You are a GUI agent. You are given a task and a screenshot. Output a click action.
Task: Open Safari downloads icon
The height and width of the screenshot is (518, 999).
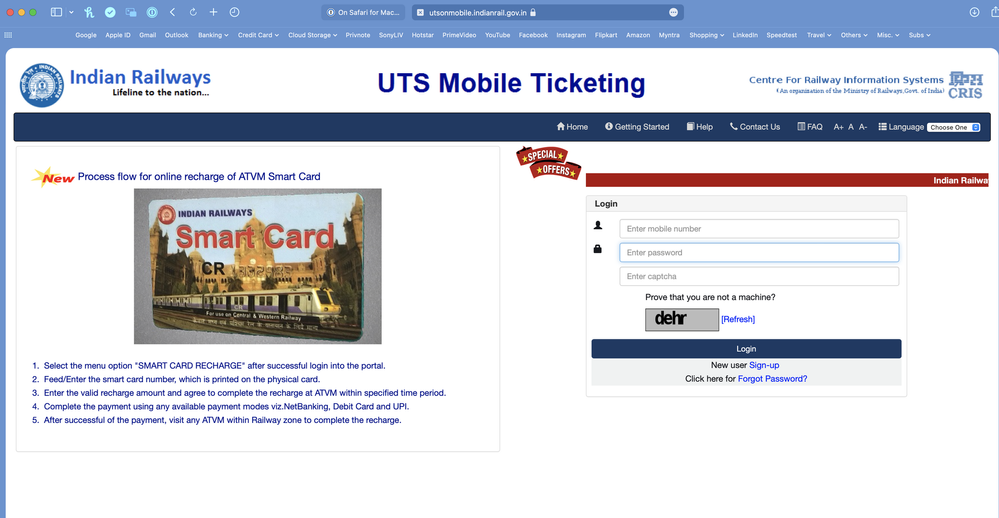tap(974, 12)
